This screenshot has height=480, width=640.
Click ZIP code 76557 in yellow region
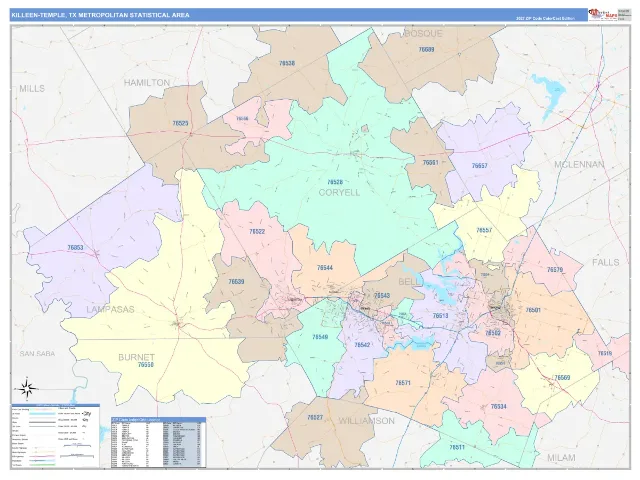pos(484,230)
